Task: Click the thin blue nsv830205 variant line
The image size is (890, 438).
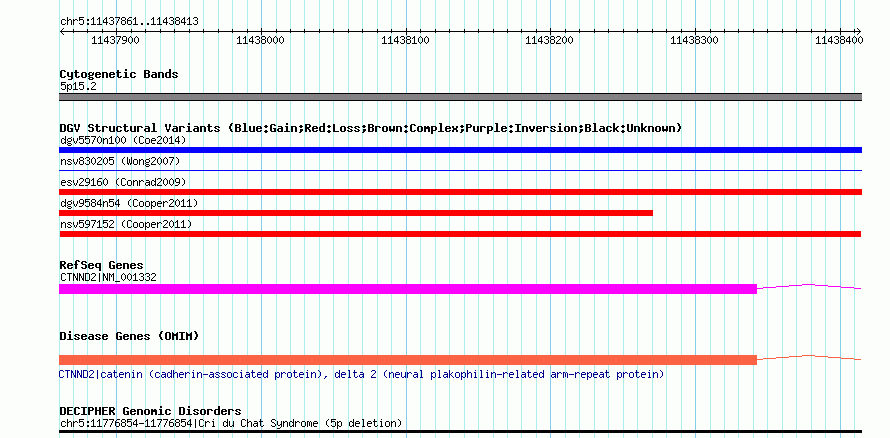Action: click(460, 170)
